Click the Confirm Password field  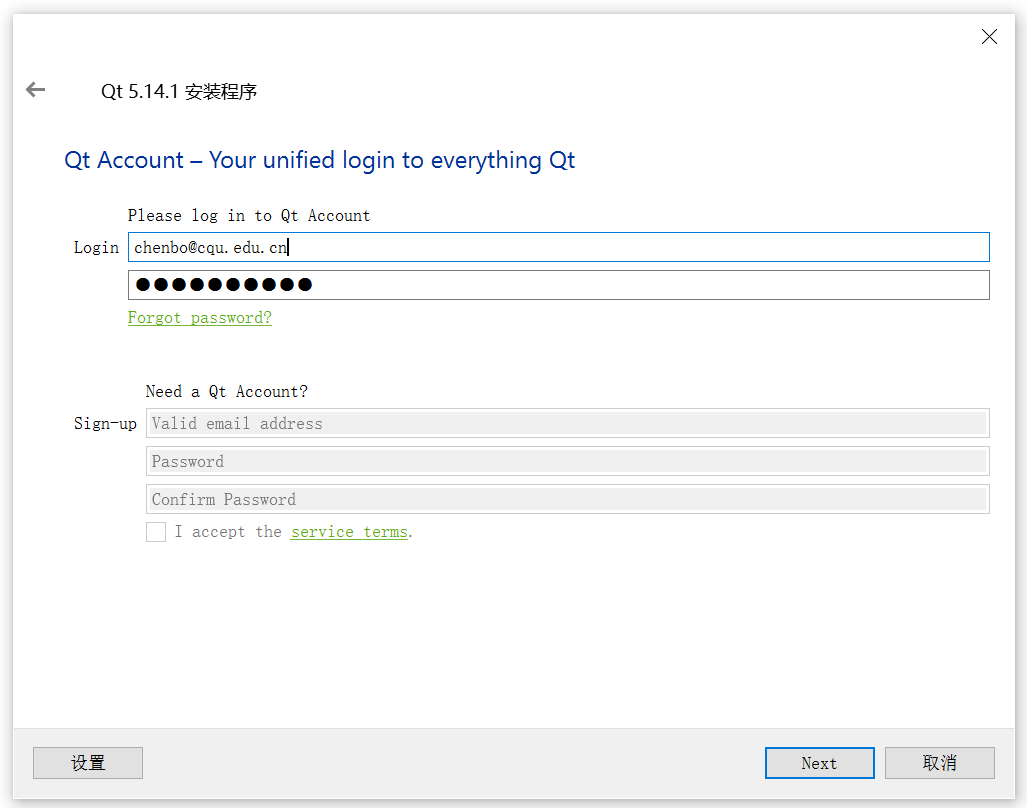(x=567, y=499)
